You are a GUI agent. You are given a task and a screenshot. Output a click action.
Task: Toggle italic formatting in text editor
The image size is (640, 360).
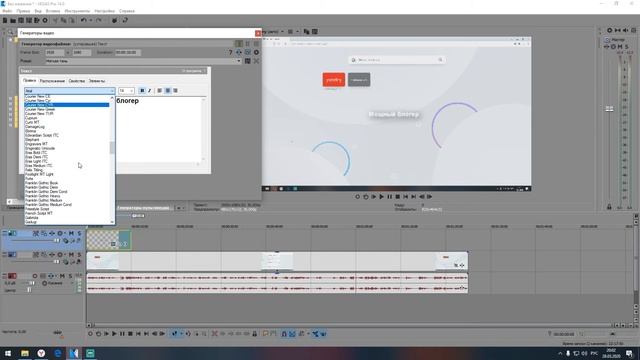[149, 91]
